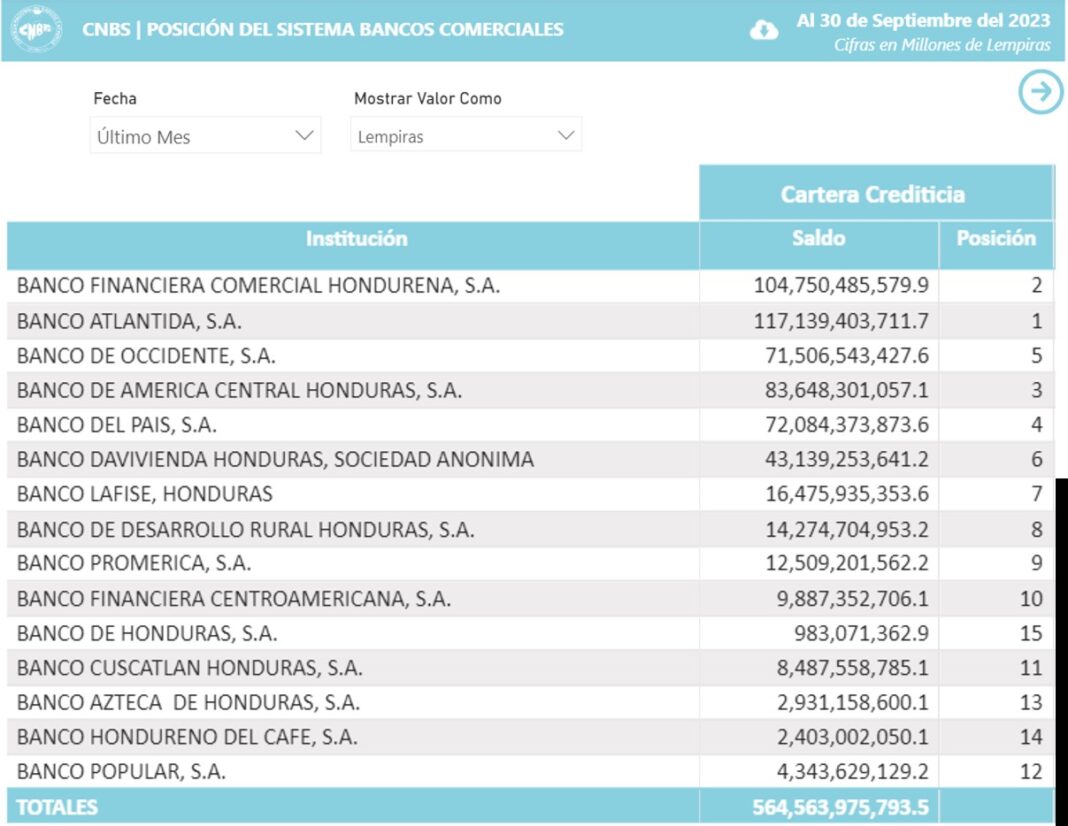
Task: Click BANCO PROMERICA, S.A. entry
Action: click(x=134, y=563)
